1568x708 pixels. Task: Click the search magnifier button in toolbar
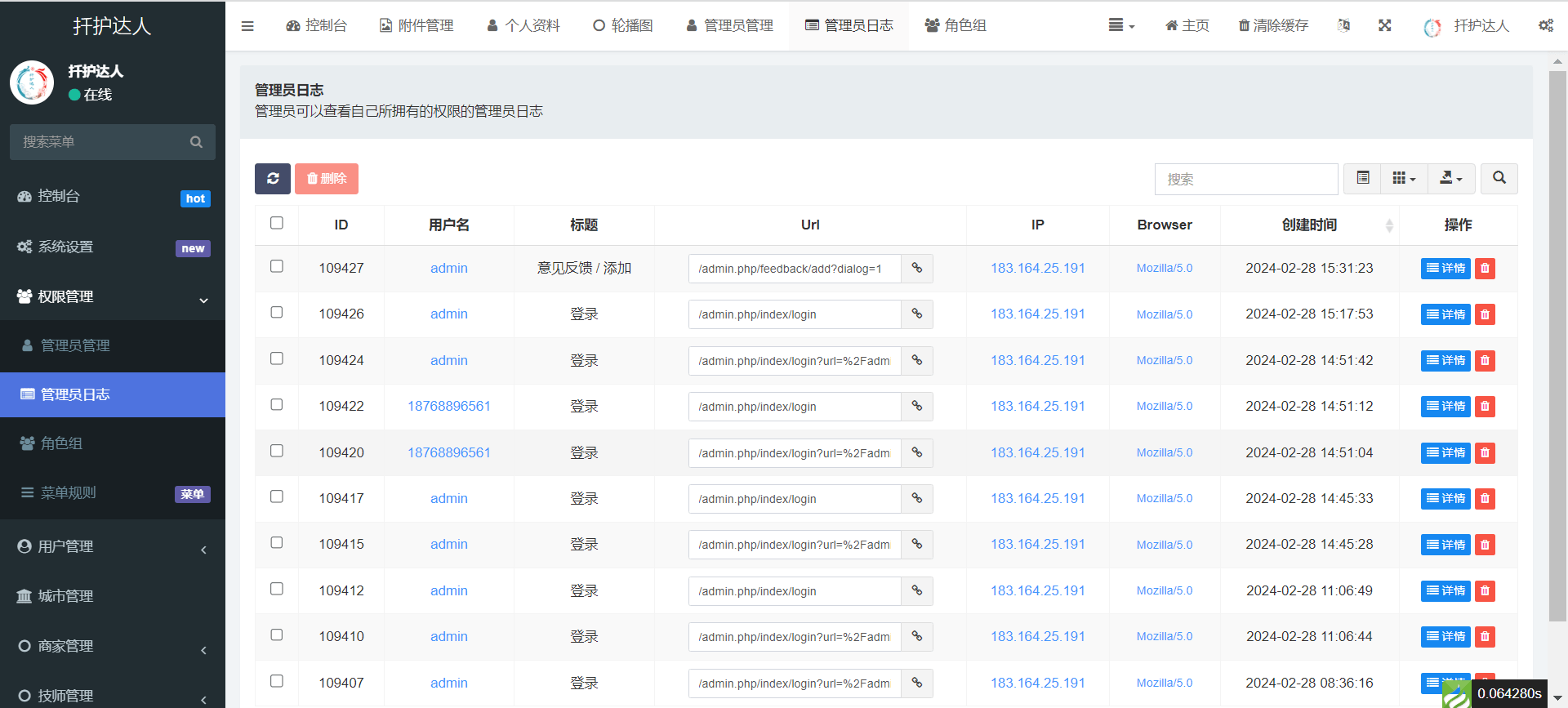click(1499, 179)
